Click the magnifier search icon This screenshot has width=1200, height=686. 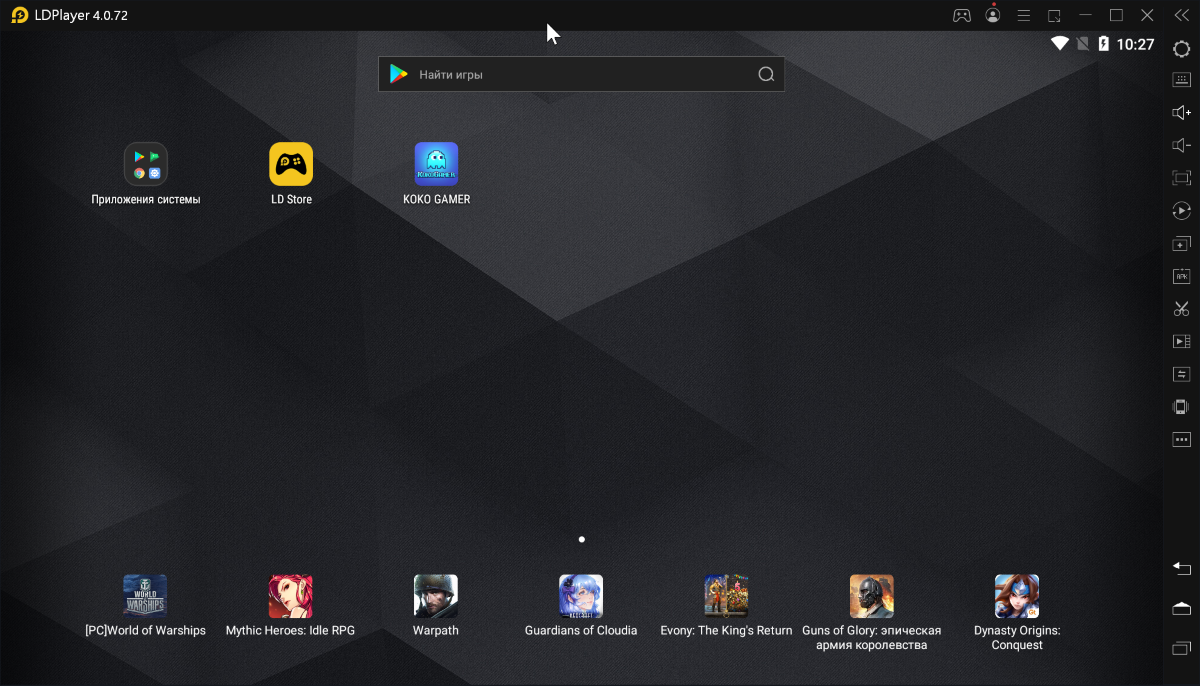pos(766,74)
